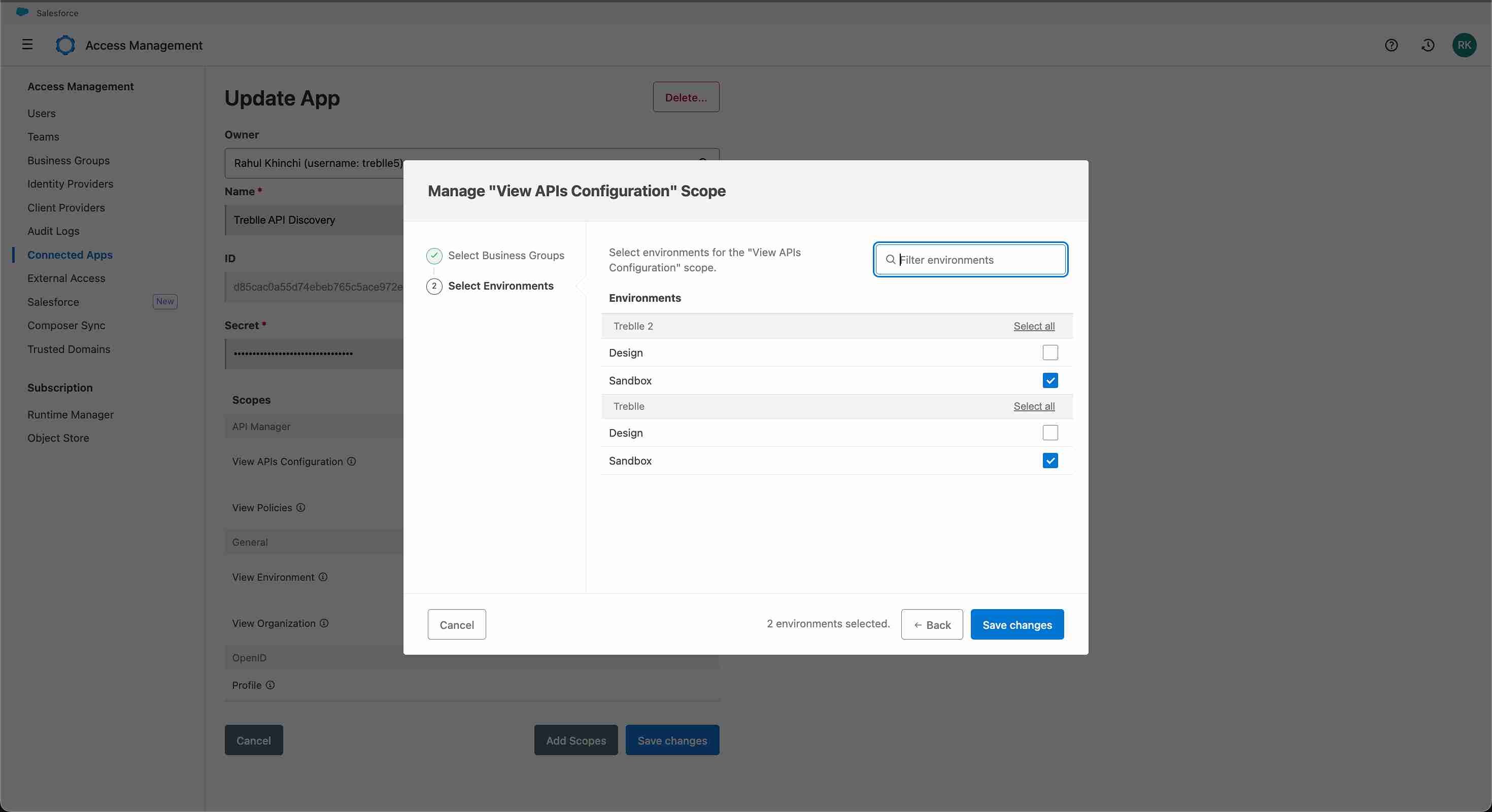
Task: Click Select all for Treblle group
Action: click(1033, 406)
